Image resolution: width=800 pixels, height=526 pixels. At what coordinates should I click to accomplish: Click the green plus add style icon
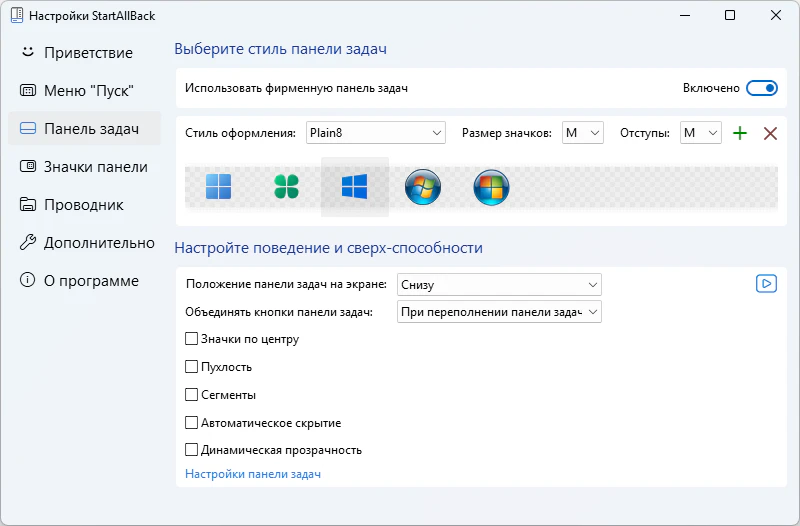(740, 133)
